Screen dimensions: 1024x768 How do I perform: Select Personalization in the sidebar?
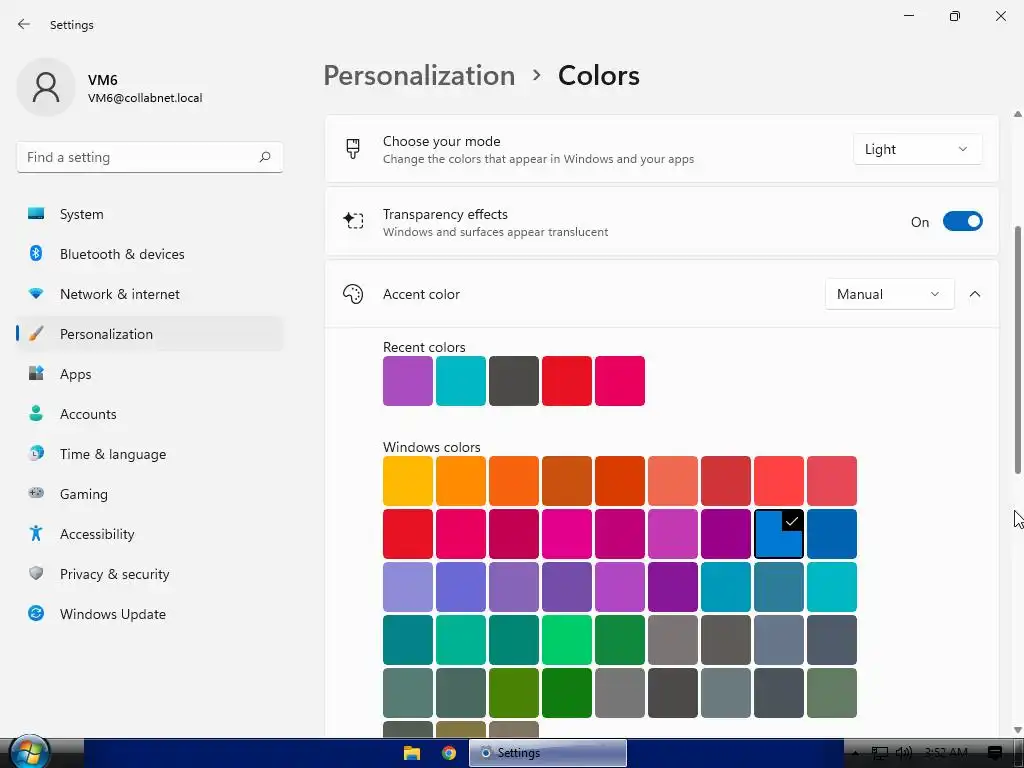tap(150, 334)
